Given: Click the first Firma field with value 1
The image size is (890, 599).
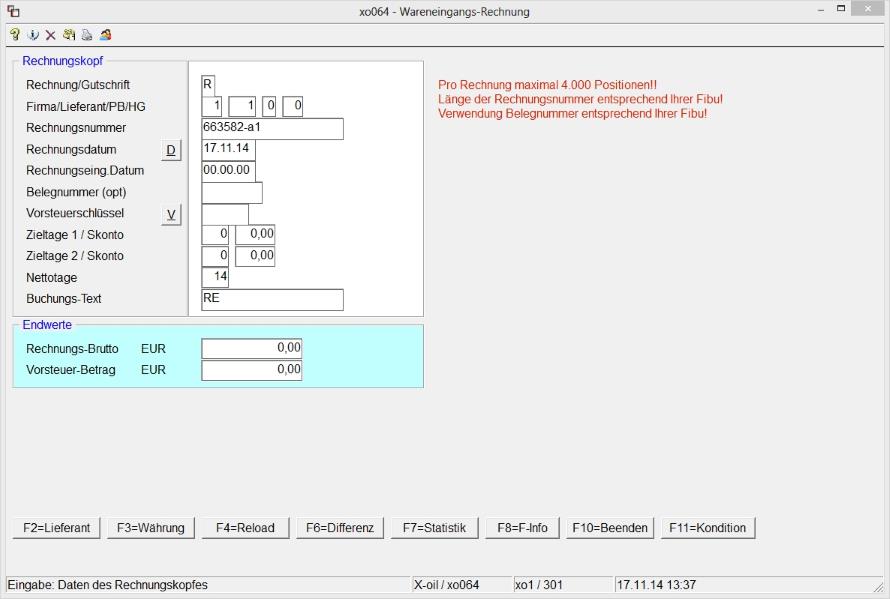Looking at the screenshot, I should tap(212, 106).
